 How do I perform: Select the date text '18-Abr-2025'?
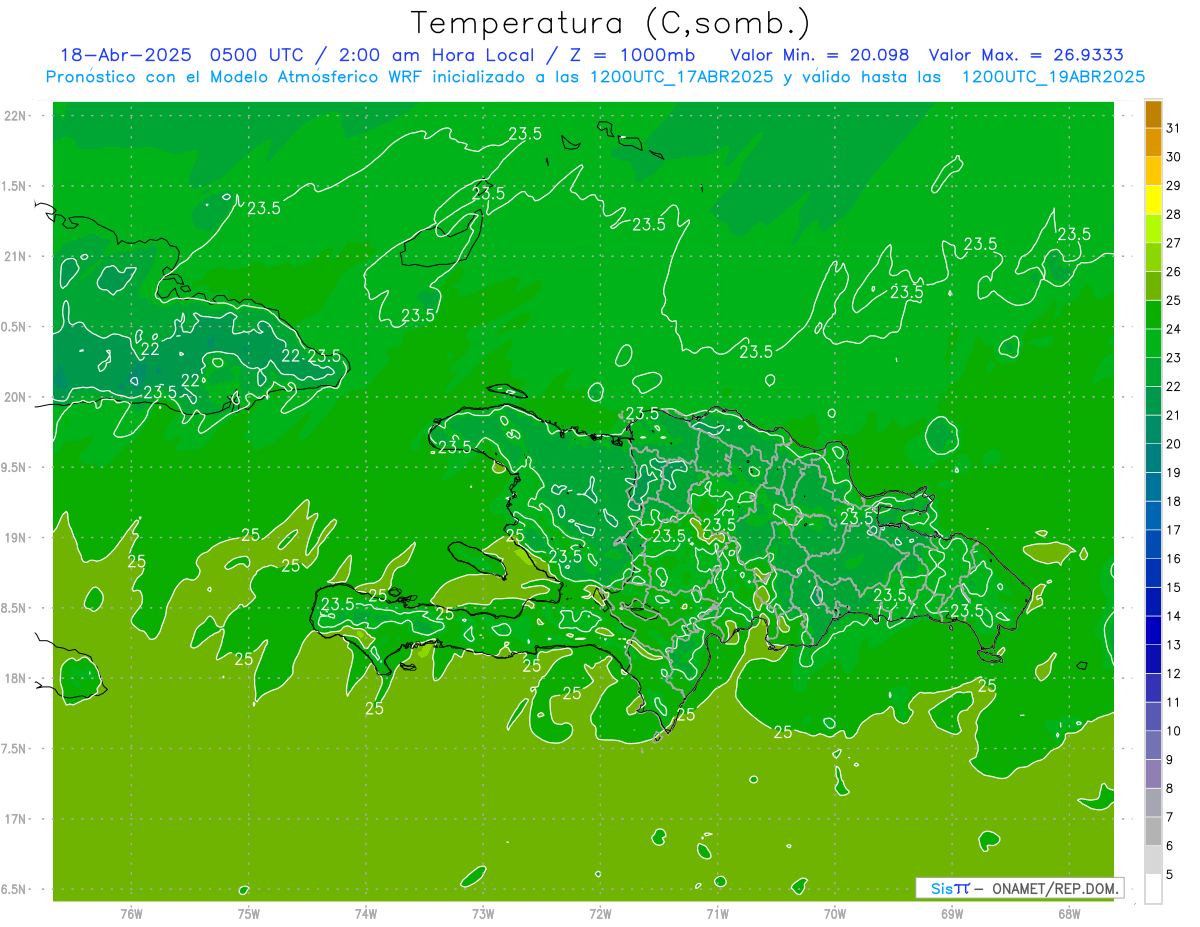(127, 55)
